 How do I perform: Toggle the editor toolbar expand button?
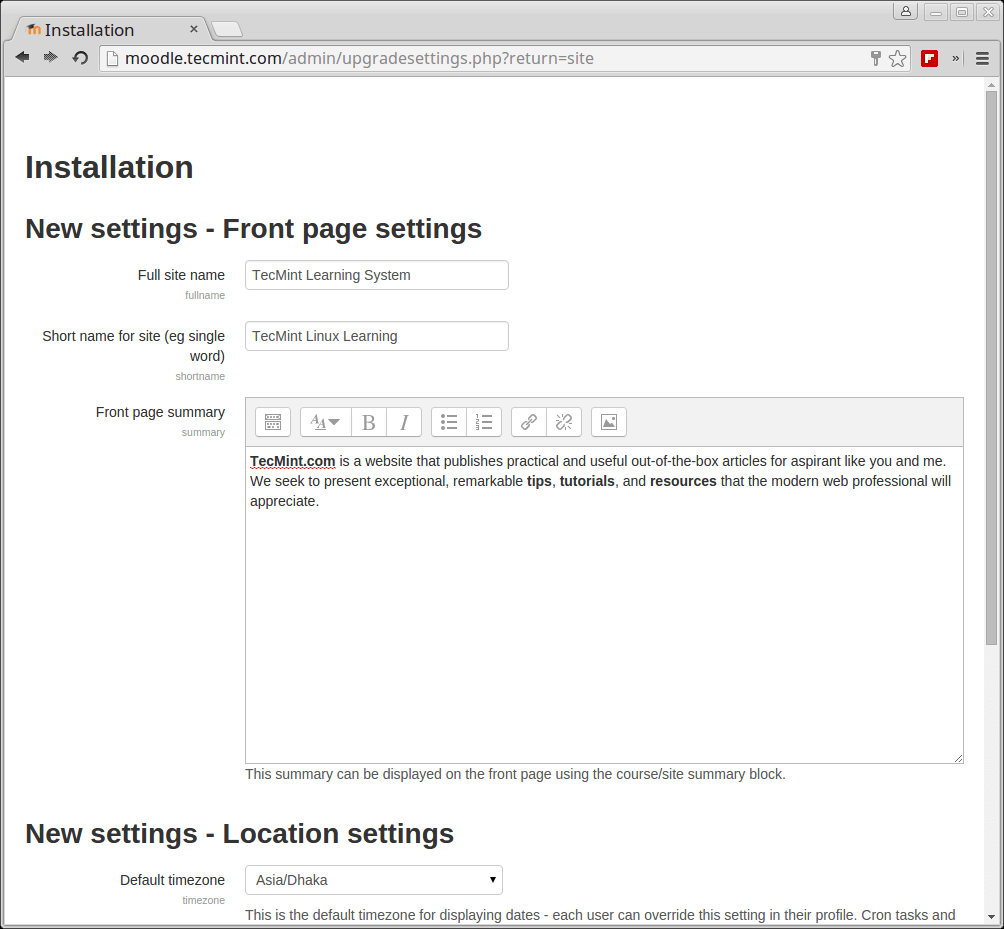click(x=272, y=422)
